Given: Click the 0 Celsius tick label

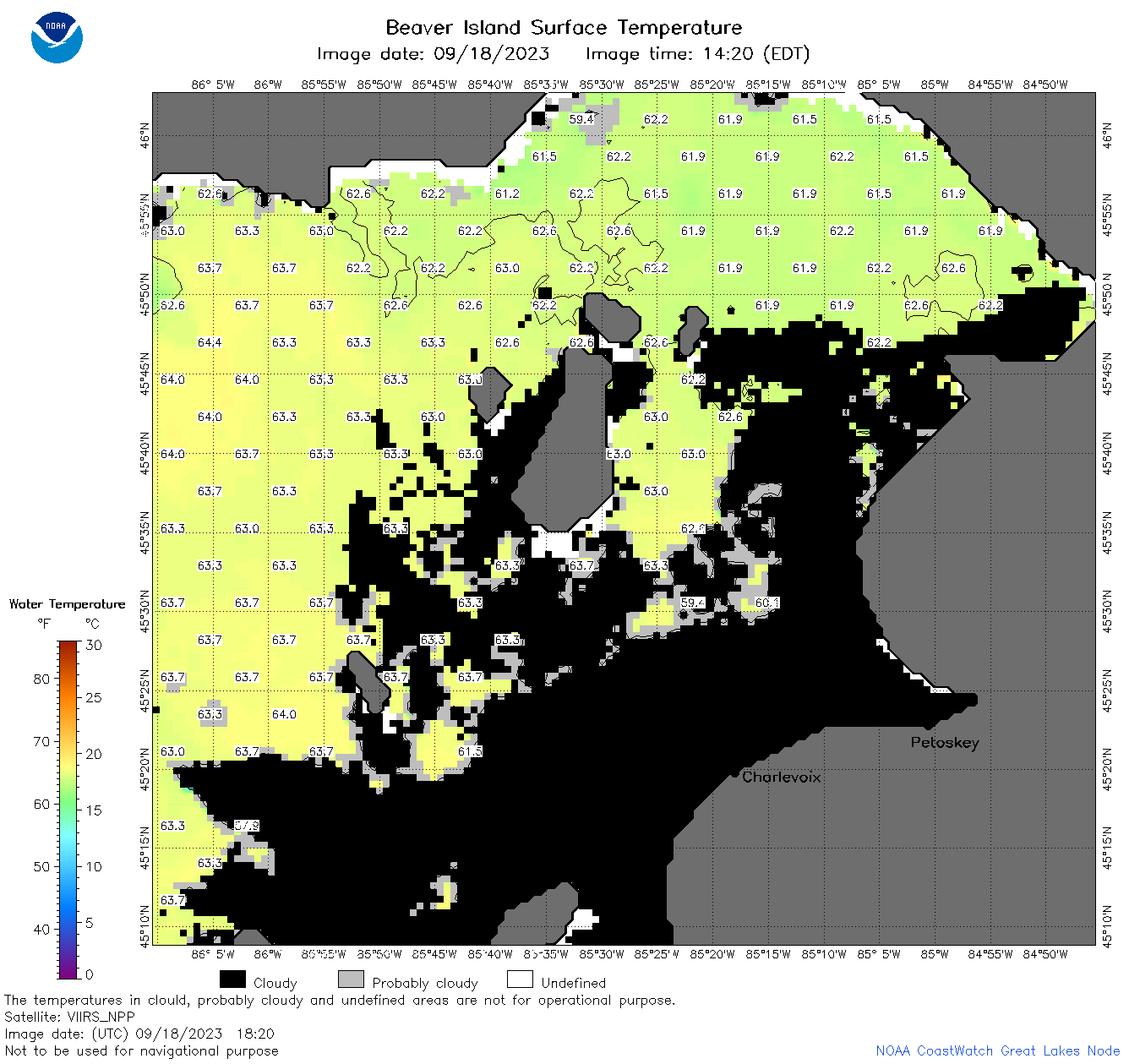Looking at the screenshot, I should tap(90, 974).
